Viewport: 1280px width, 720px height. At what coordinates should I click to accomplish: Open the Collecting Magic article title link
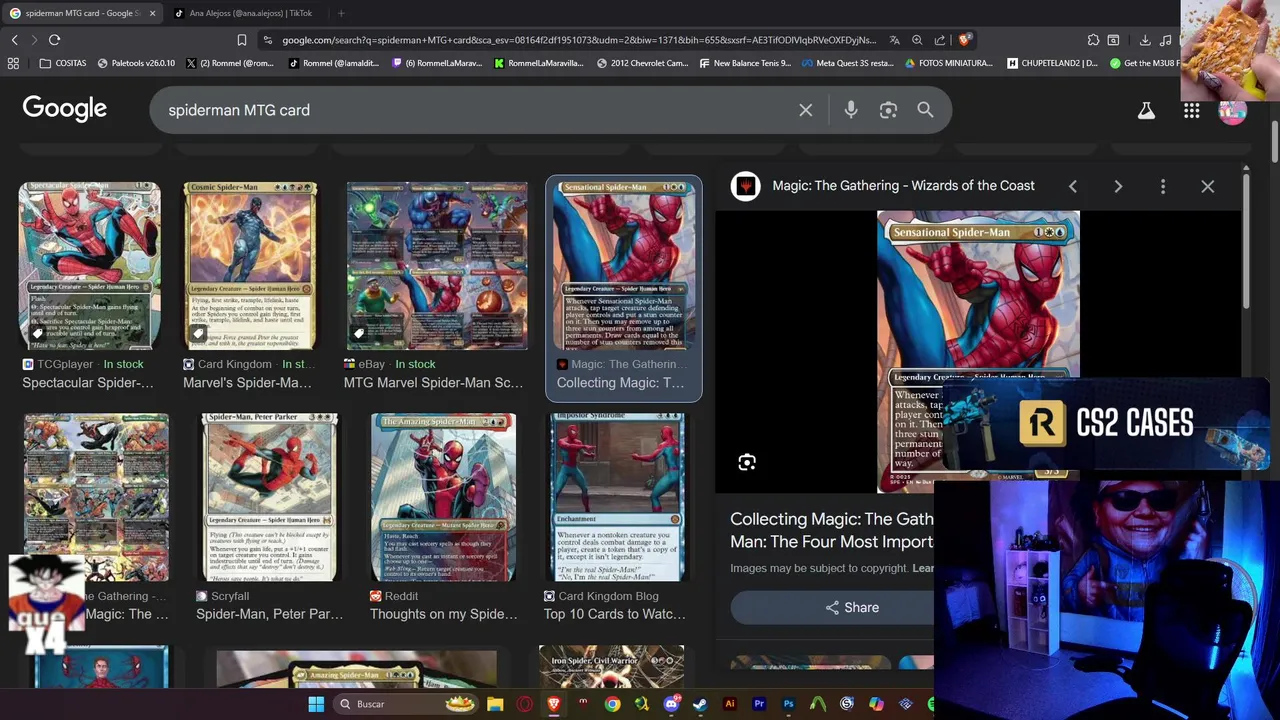tap(832, 530)
